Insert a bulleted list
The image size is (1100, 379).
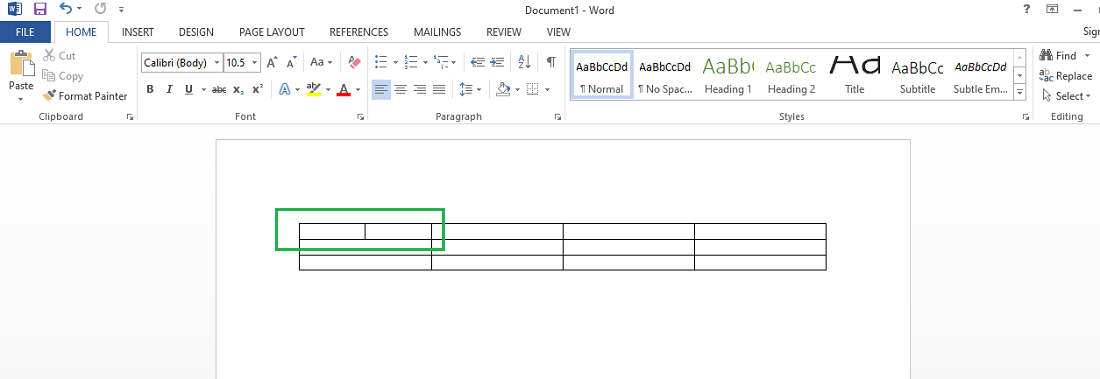click(x=382, y=62)
